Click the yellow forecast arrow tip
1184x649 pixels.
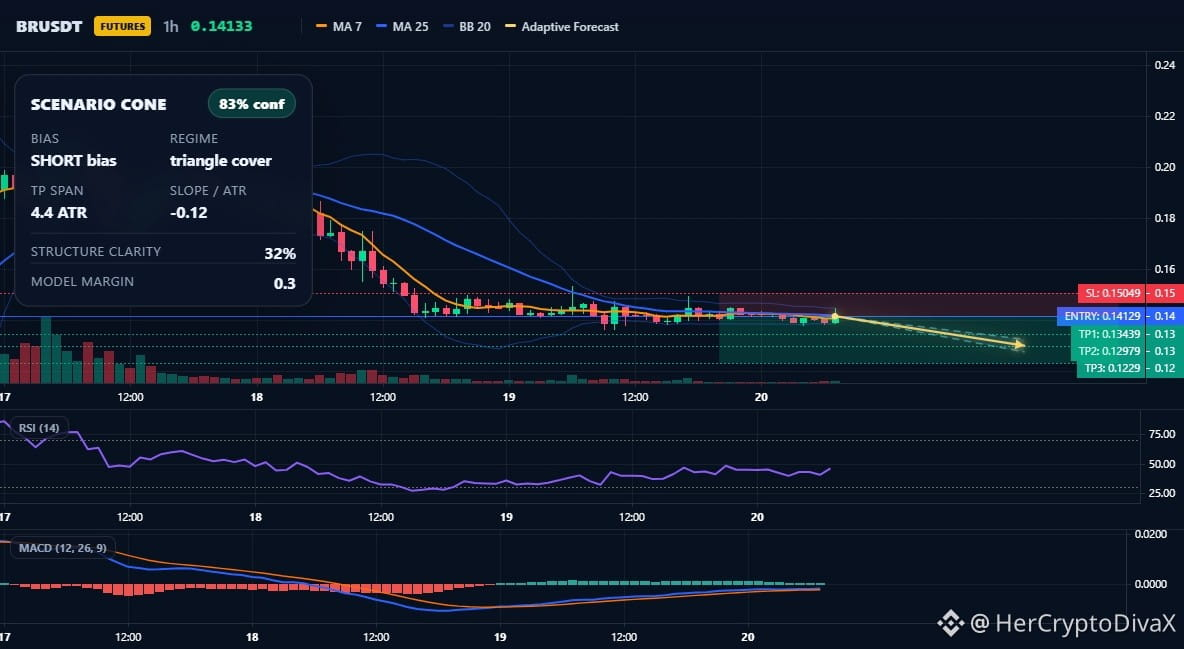coord(1020,345)
